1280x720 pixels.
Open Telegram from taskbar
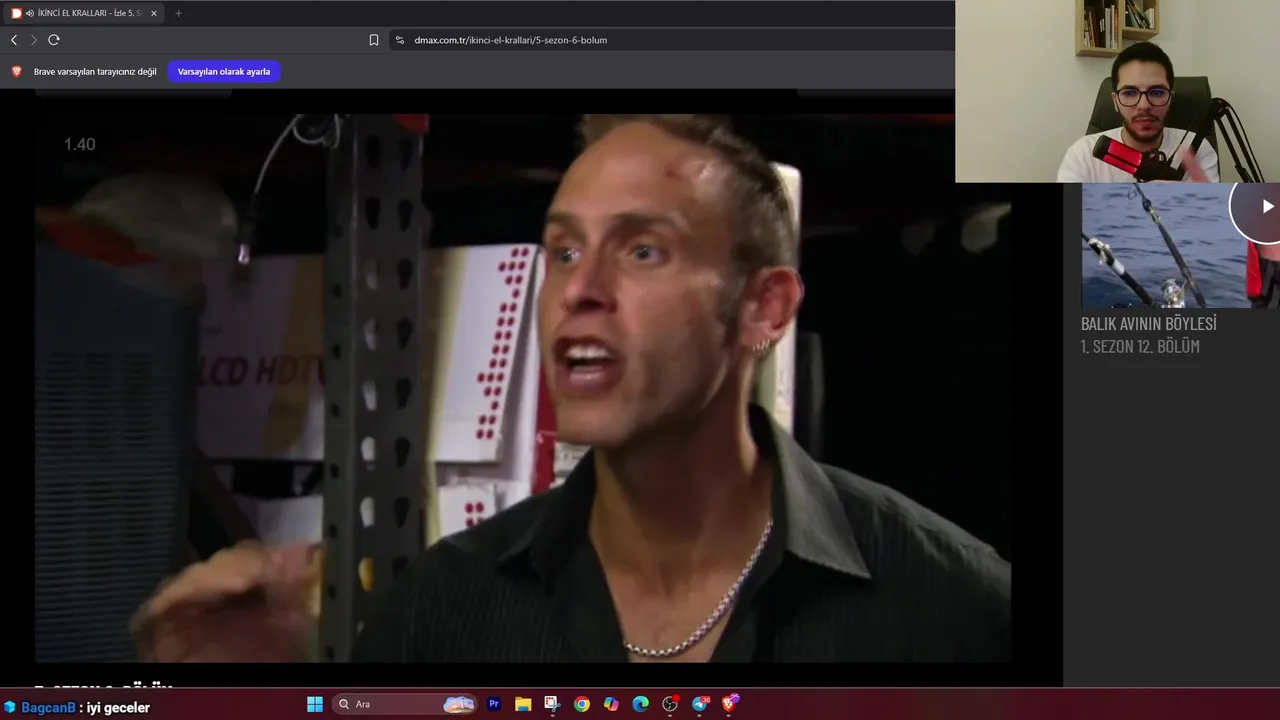(x=700, y=704)
